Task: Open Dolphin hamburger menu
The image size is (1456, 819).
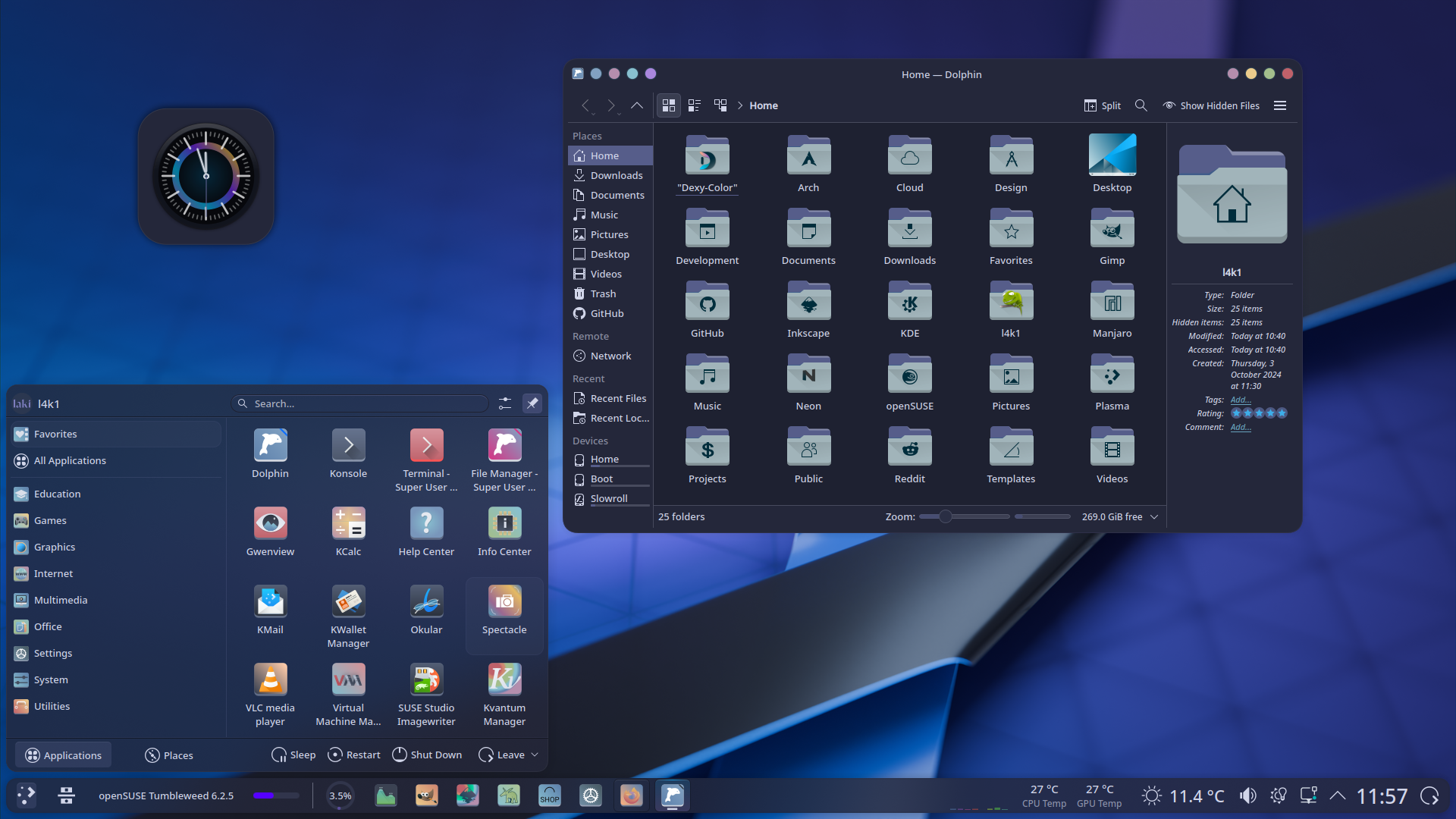Action: click(1280, 105)
